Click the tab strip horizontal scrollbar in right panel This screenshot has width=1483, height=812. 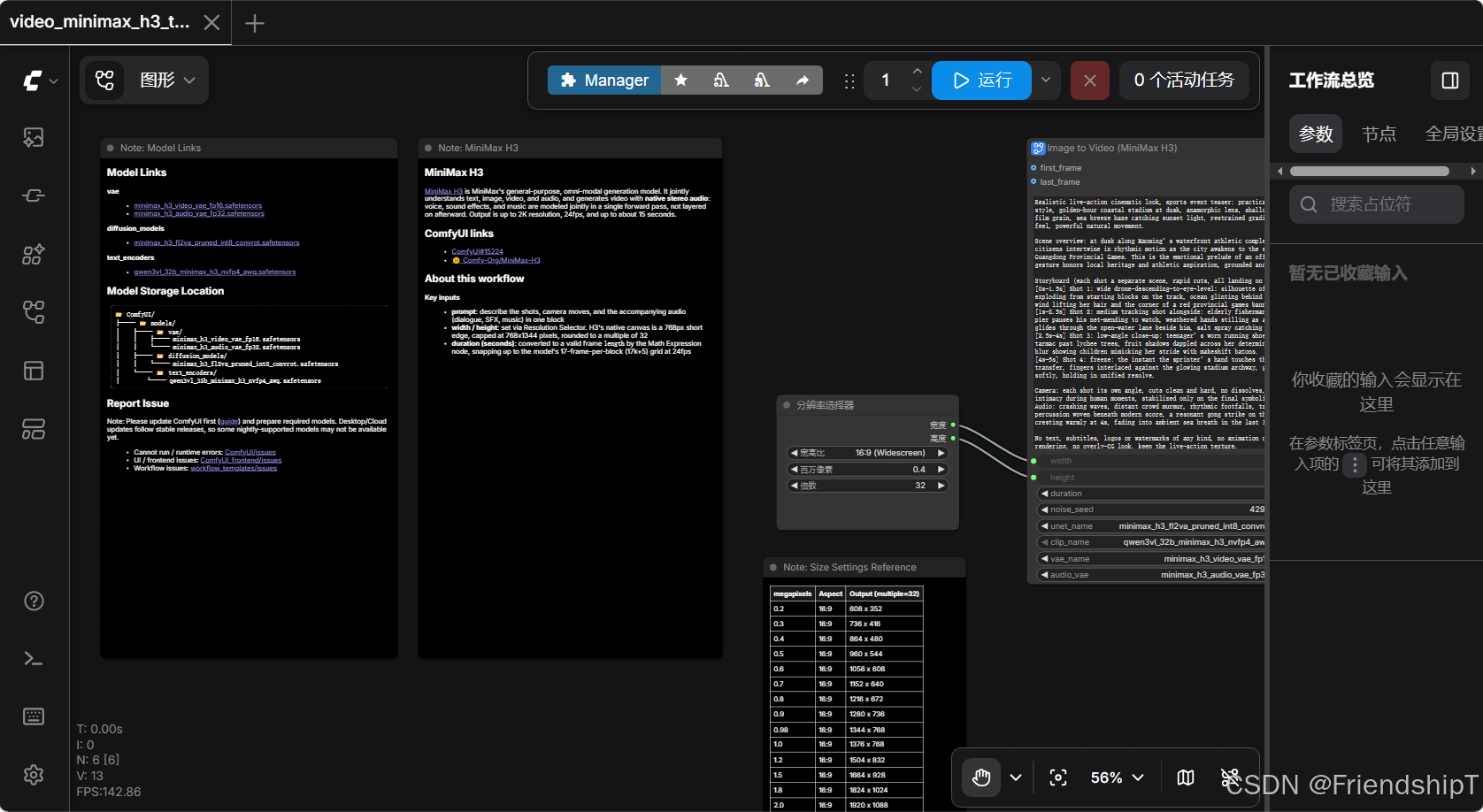tap(1370, 172)
